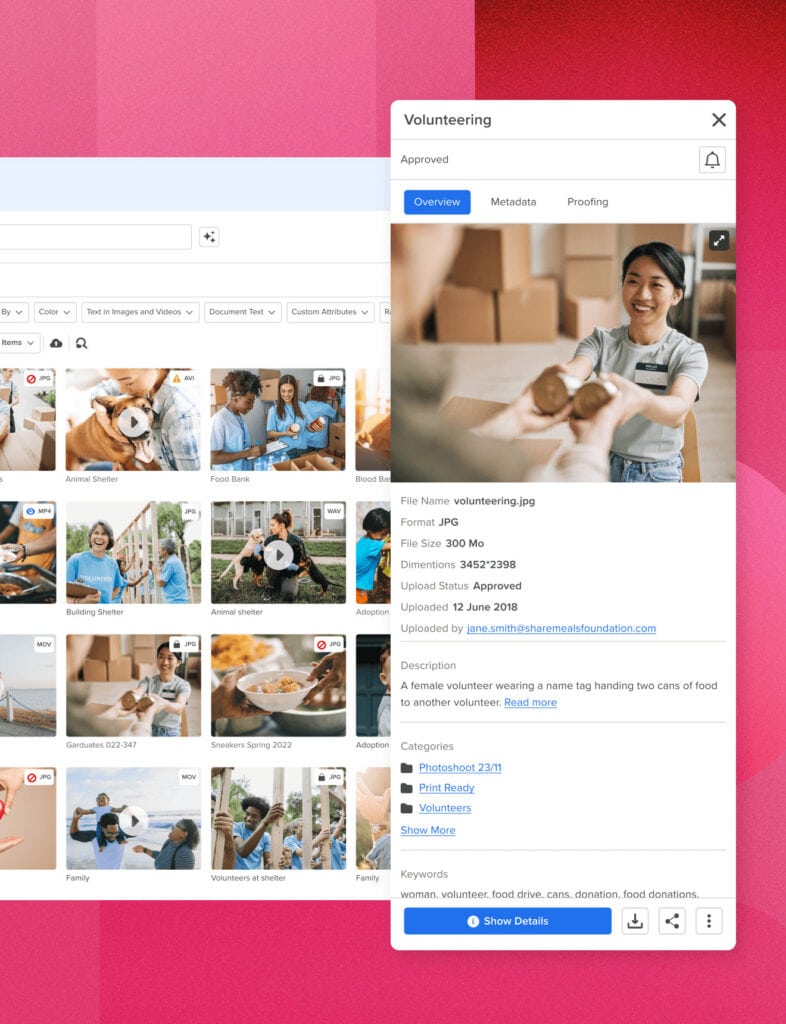
Task: Expand Text in Images and Videos filter
Action: point(140,312)
